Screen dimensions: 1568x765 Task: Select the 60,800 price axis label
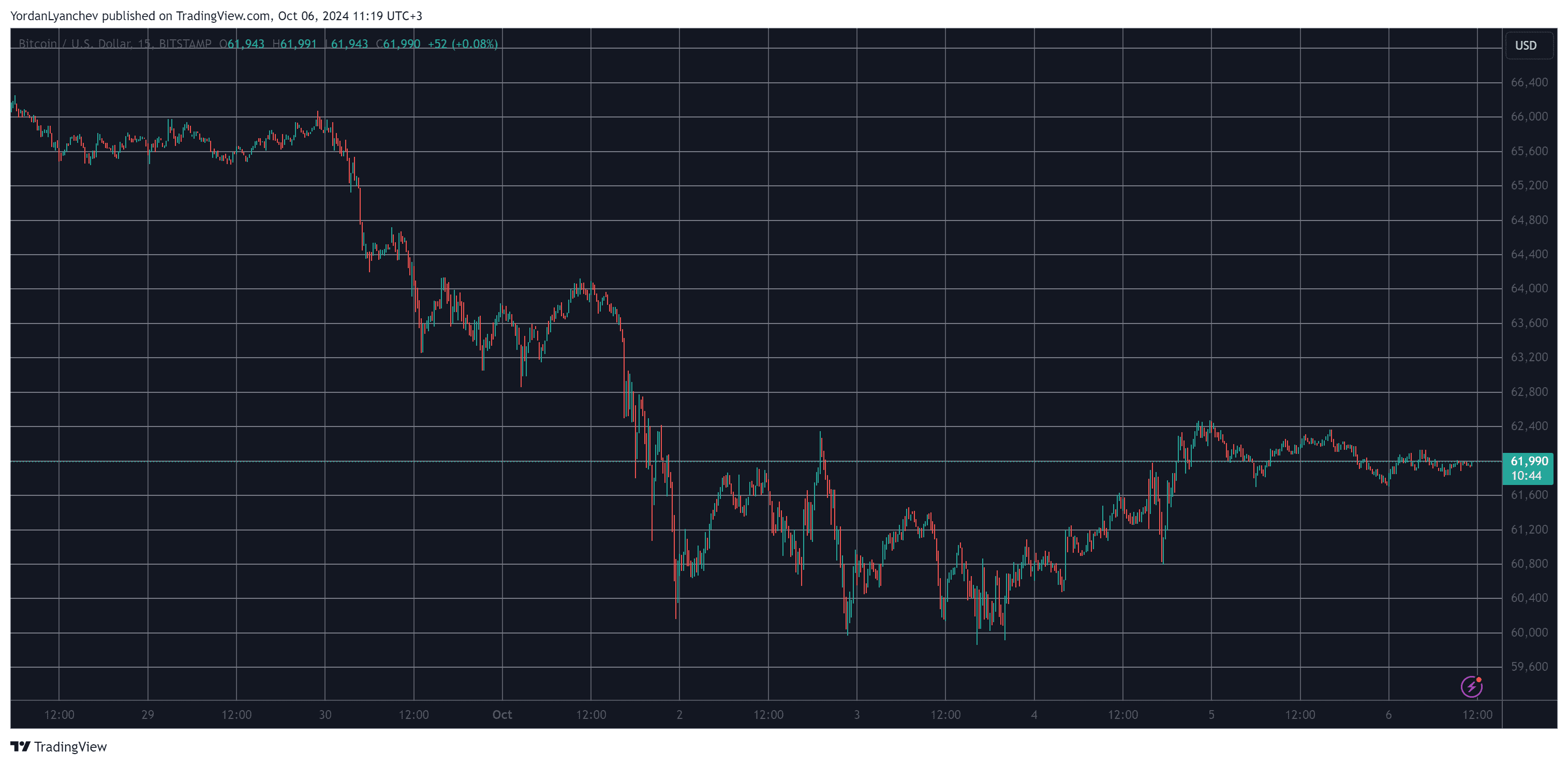coord(1529,564)
